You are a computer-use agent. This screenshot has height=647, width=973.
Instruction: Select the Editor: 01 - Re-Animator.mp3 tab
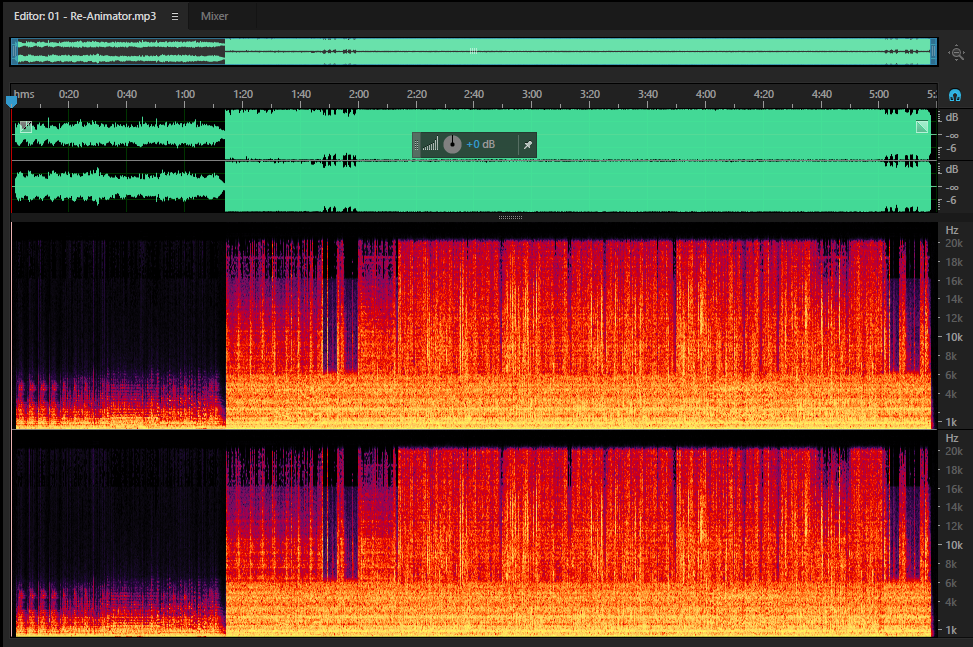(85, 16)
